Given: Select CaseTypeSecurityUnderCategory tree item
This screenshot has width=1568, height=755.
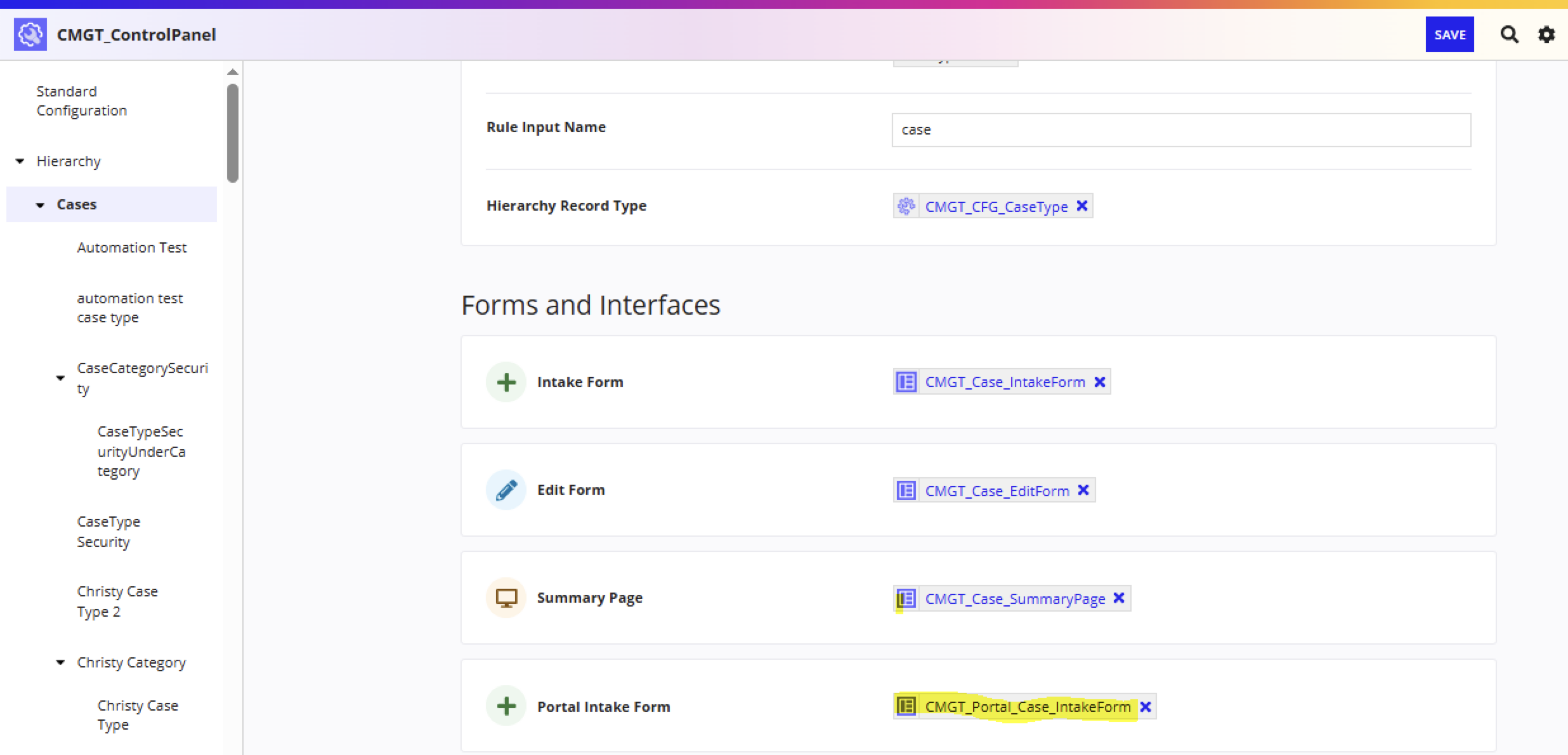Looking at the screenshot, I should (x=141, y=451).
